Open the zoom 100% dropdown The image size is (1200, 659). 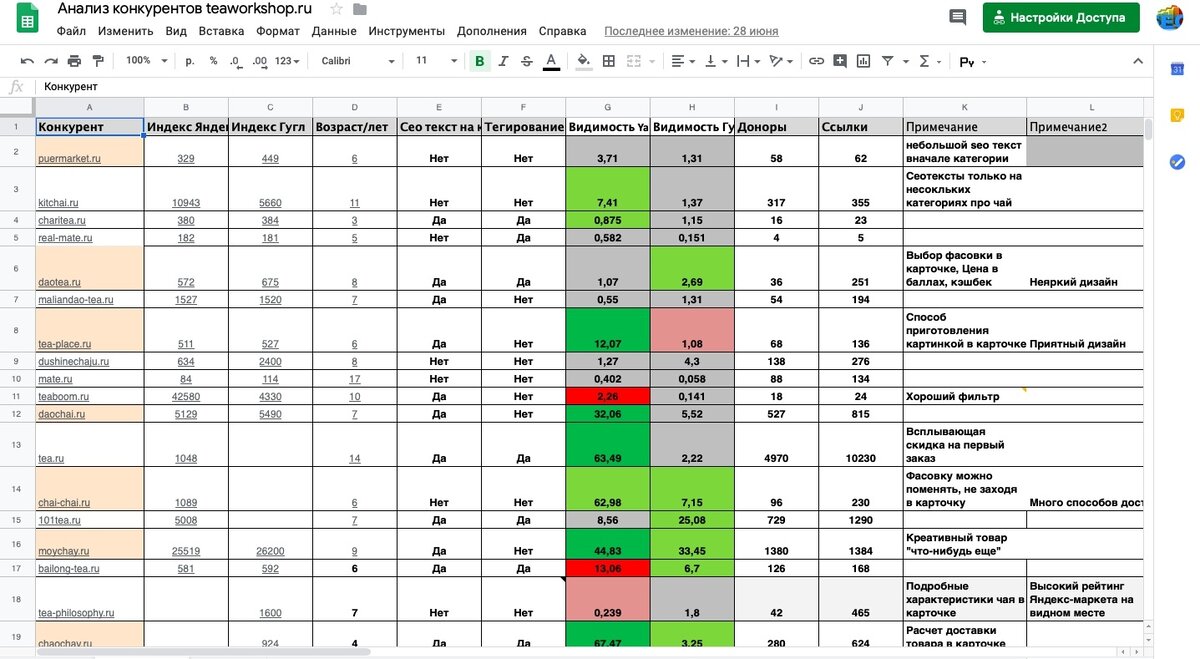pyautogui.click(x=146, y=61)
